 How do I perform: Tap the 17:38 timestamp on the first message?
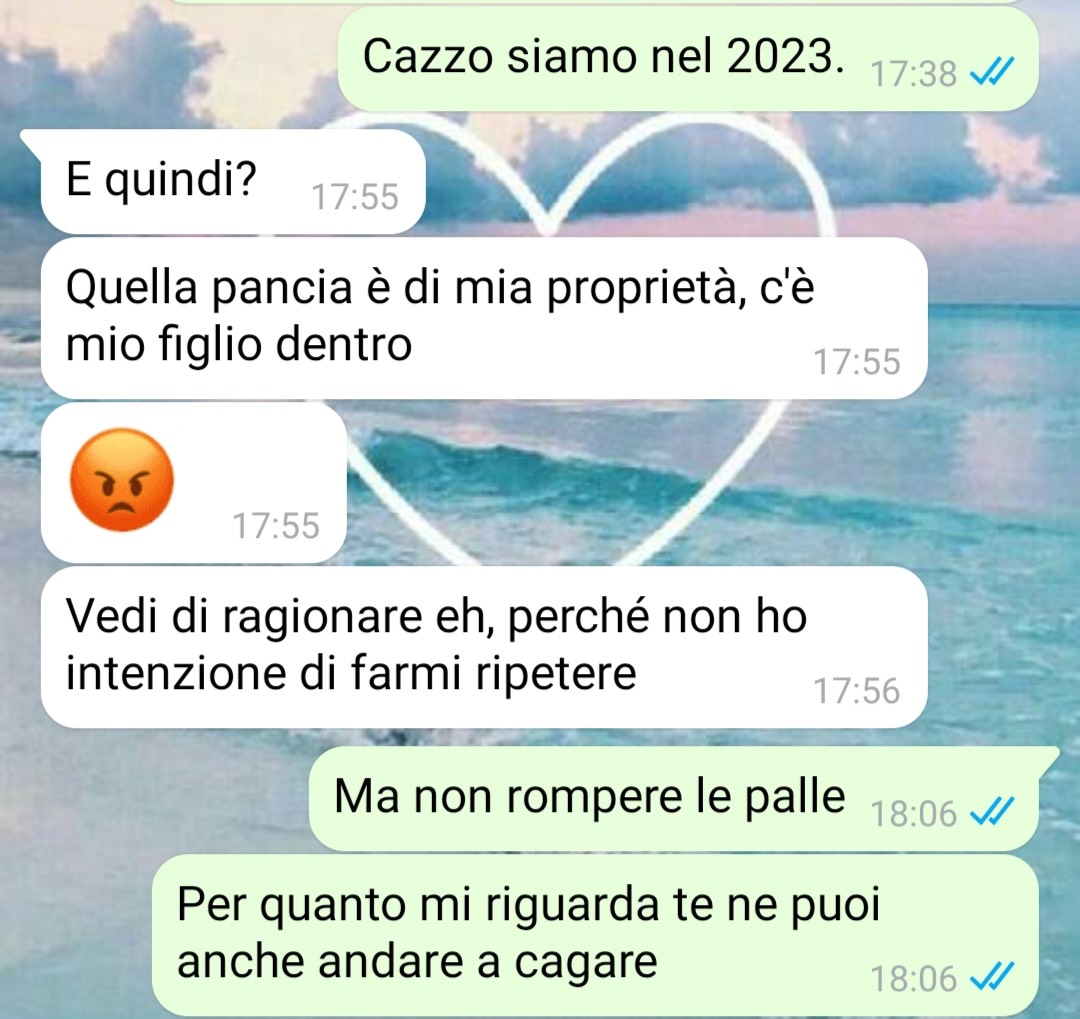(914, 74)
